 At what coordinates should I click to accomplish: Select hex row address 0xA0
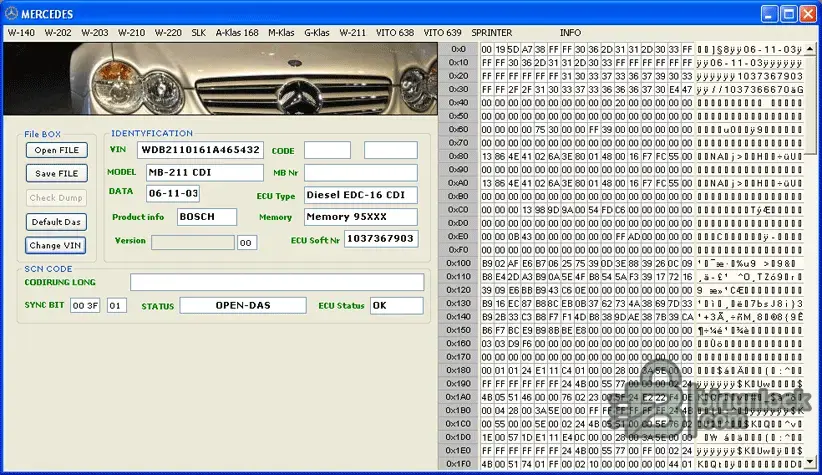(458, 183)
